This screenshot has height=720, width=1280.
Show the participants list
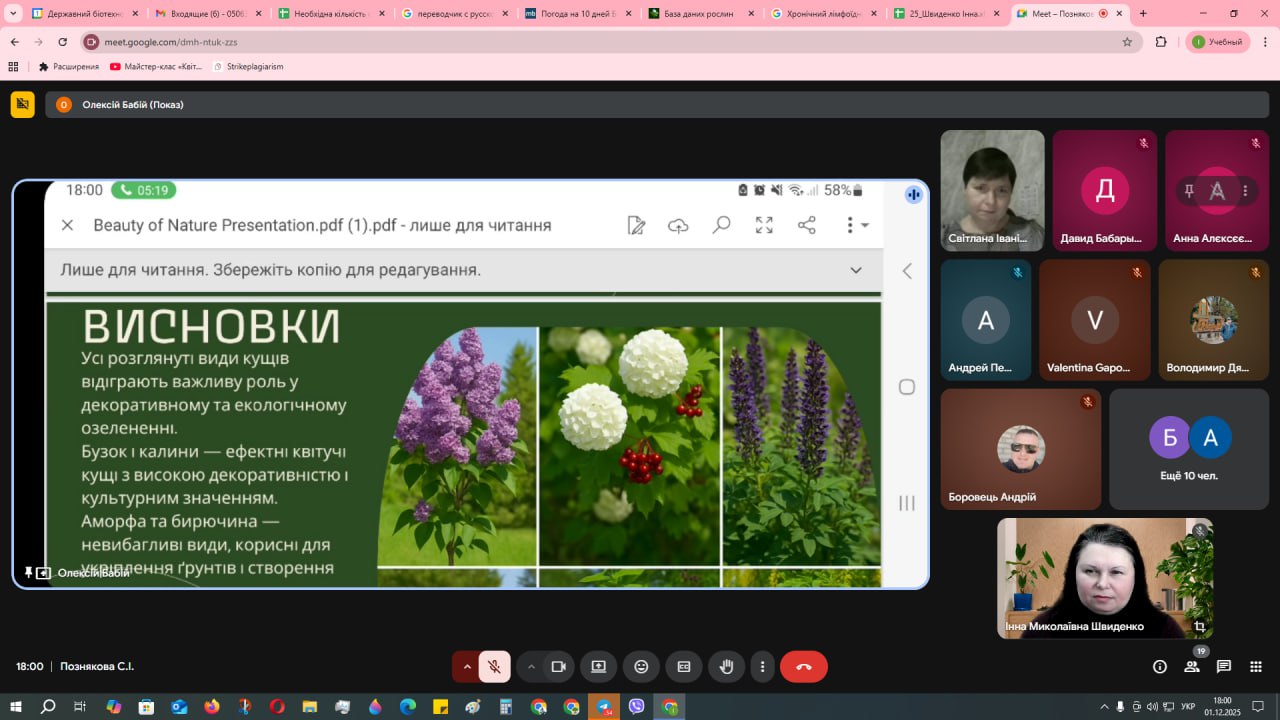[x=1192, y=666]
